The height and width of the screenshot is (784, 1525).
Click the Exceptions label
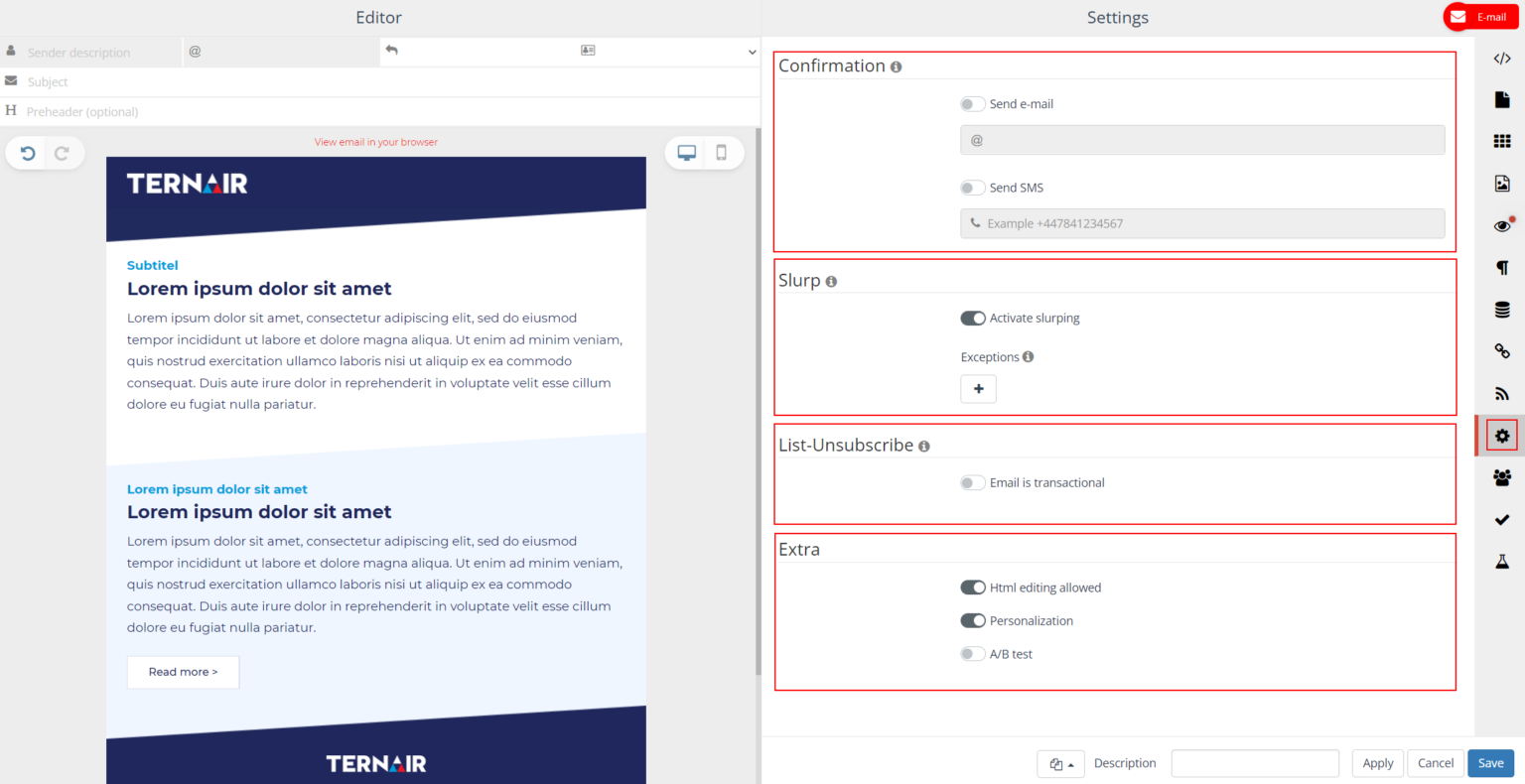click(990, 357)
